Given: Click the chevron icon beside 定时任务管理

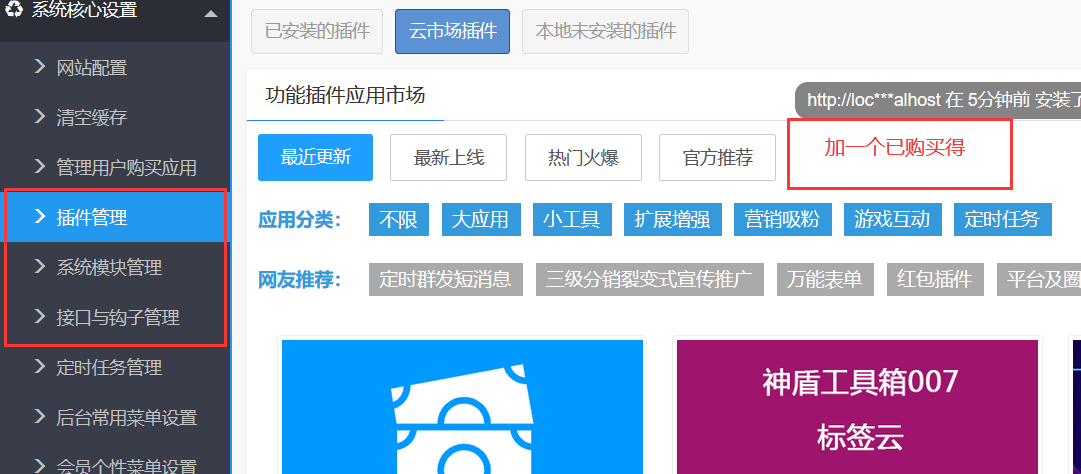Looking at the screenshot, I should click(x=40, y=367).
